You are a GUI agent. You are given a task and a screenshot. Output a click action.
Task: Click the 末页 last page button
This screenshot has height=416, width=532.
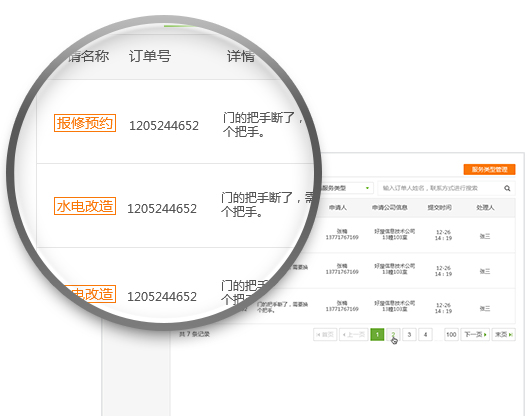[x=504, y=335]
